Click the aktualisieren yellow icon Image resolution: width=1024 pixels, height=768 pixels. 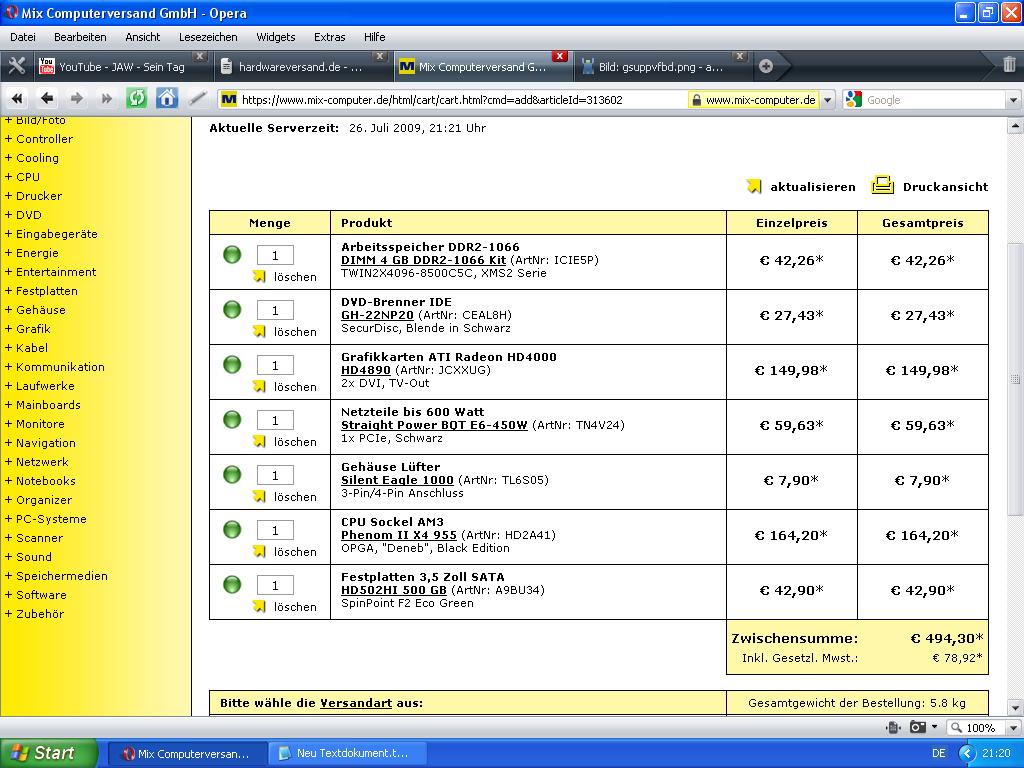[x=754, y=186]
